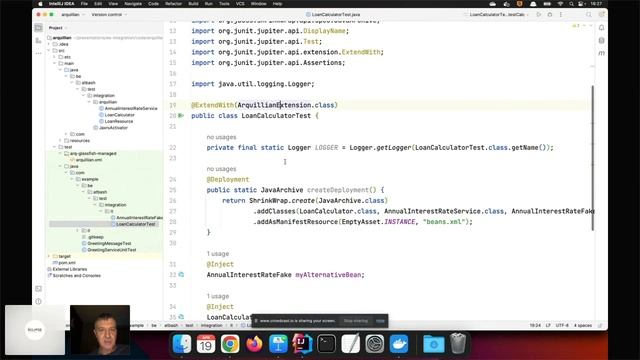
Task: Open IntelliJ IDEA in the Dock
Action: [x=302, y=344]
